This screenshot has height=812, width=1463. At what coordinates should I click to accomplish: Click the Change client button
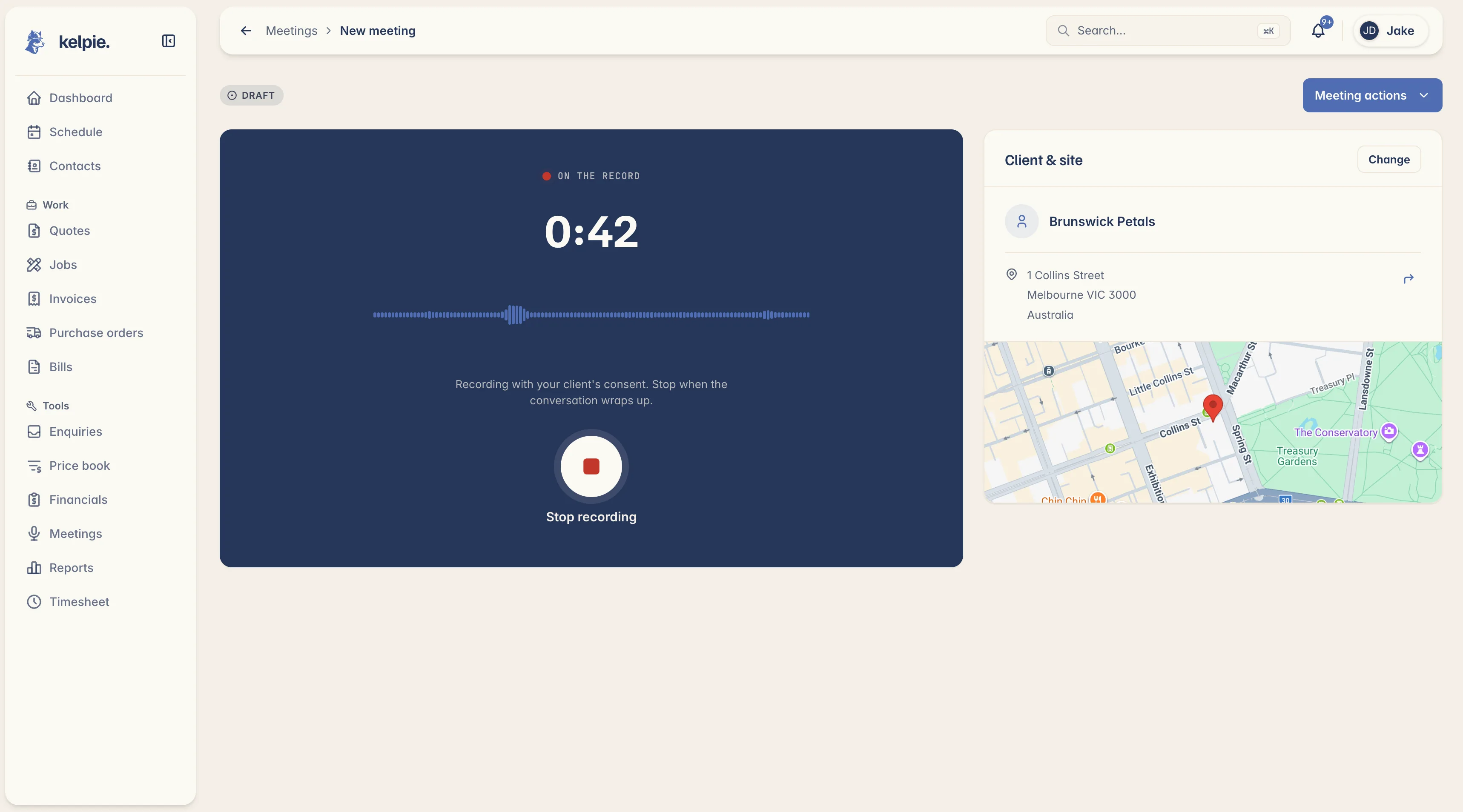pyautogui.click(x=1388, y=160)
